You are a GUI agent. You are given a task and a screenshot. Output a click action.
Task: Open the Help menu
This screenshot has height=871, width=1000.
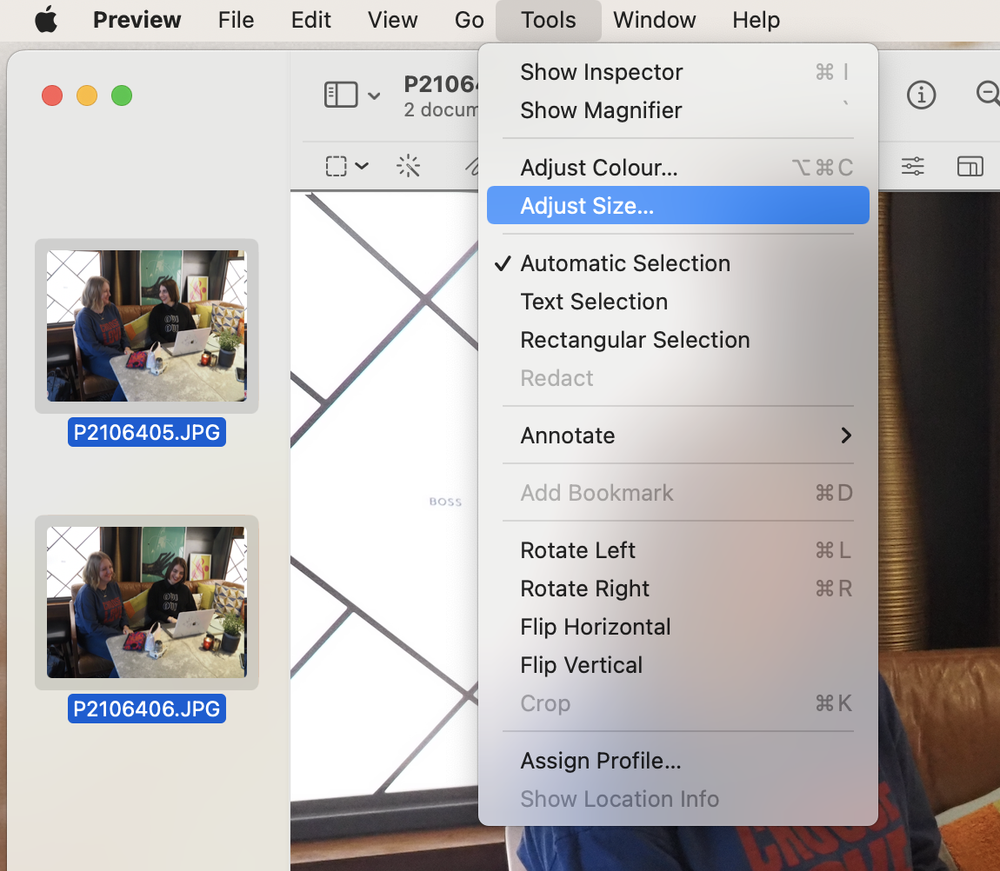(x=756, y=20)
